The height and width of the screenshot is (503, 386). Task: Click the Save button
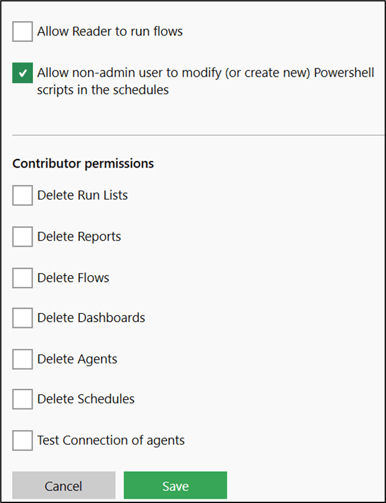tap(175, 485)
